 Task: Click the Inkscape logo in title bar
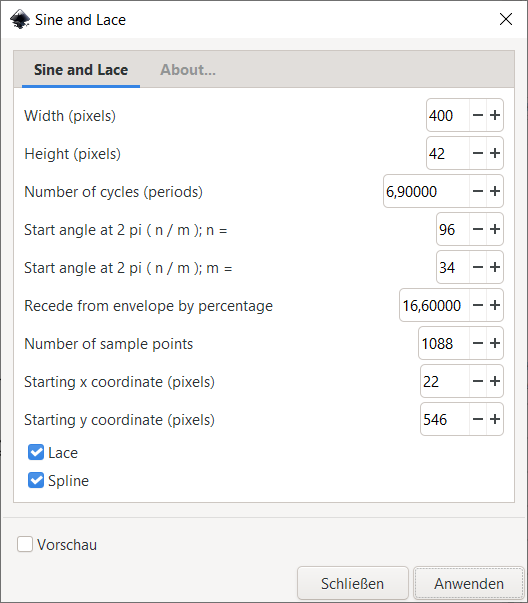[x=20, y=20]
